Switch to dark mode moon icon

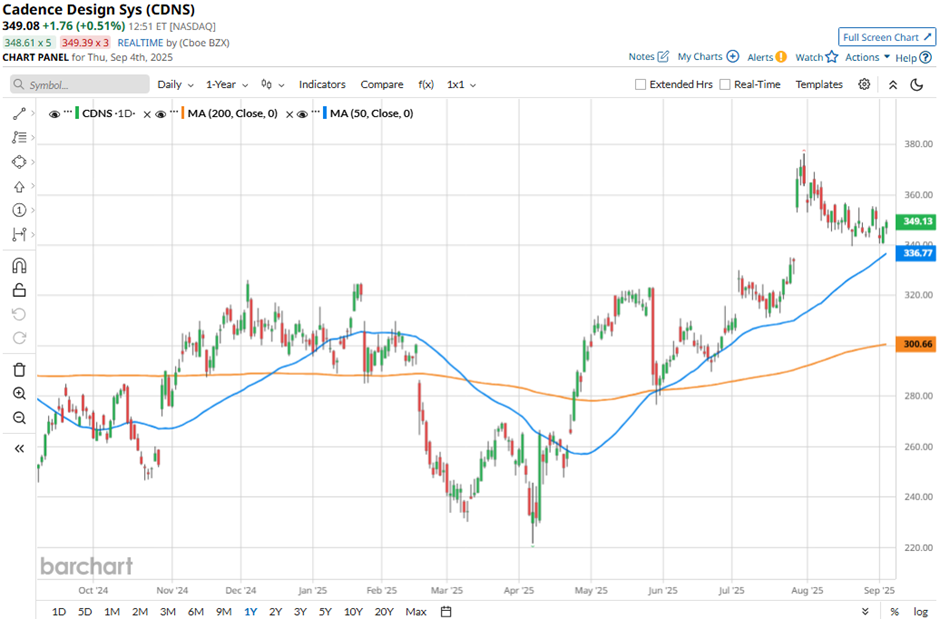(917, 84)
